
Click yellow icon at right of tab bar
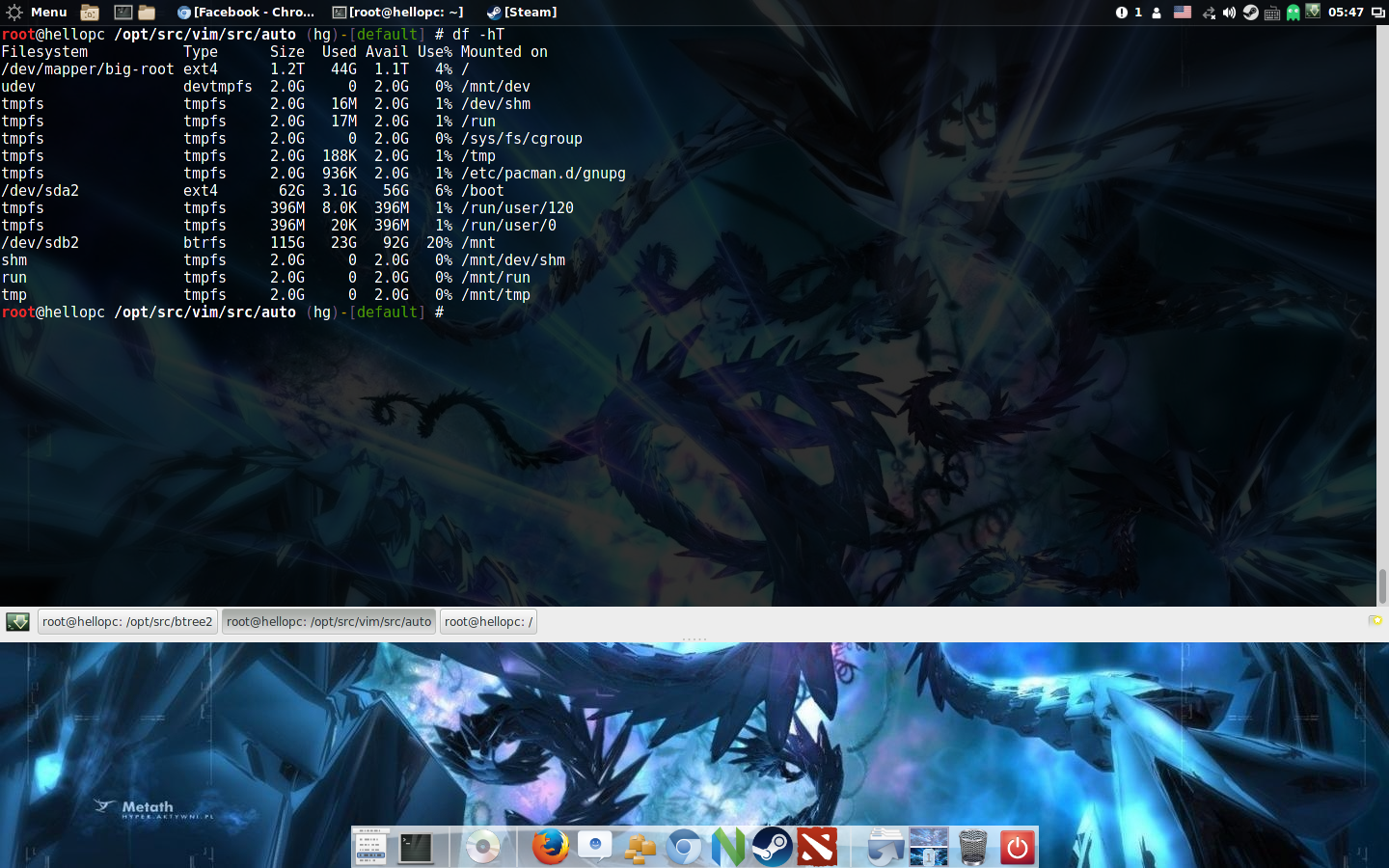[1375, 621]
